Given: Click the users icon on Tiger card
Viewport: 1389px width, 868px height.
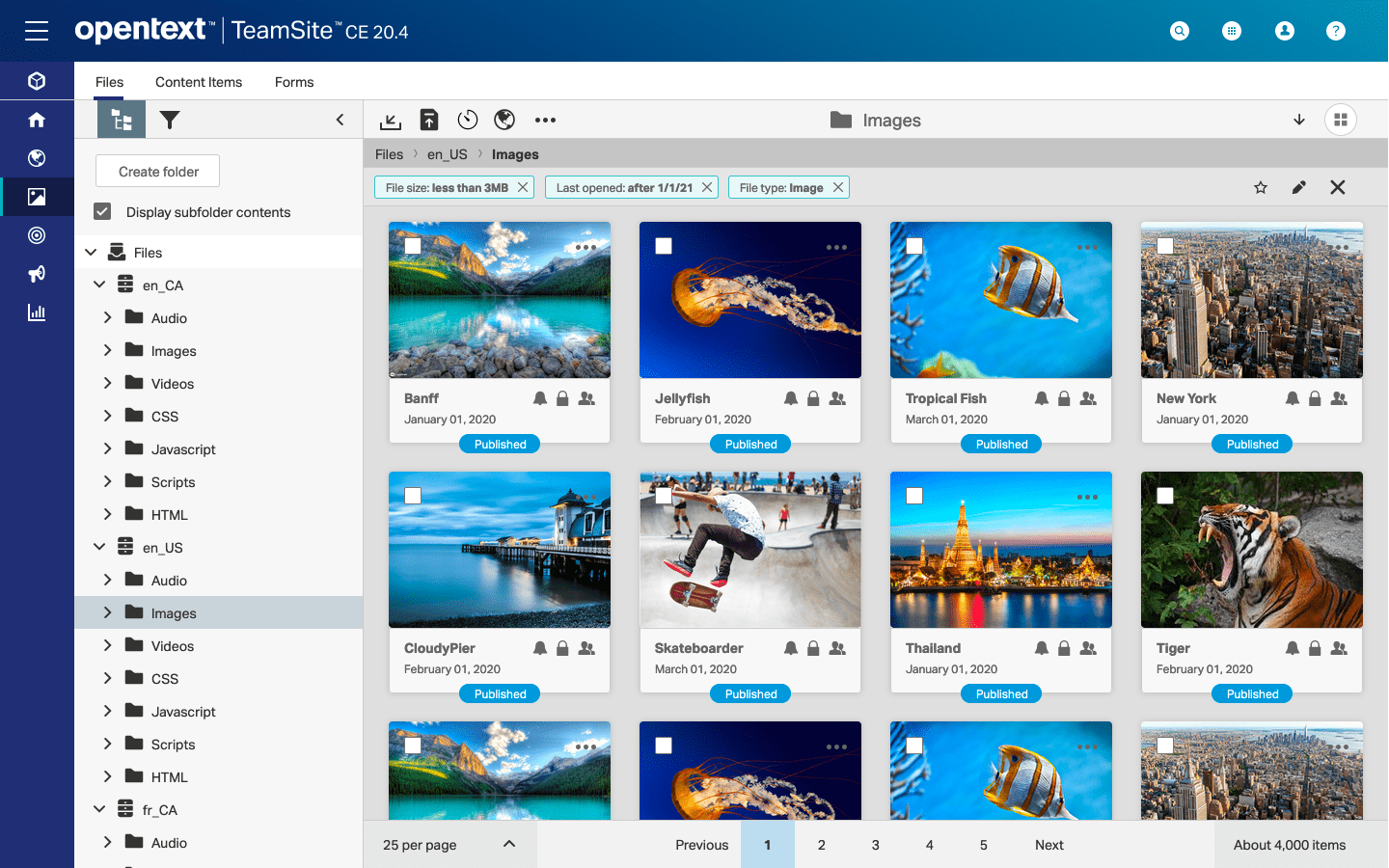Looking at the screenshot, I should [x=1339, y=648].
